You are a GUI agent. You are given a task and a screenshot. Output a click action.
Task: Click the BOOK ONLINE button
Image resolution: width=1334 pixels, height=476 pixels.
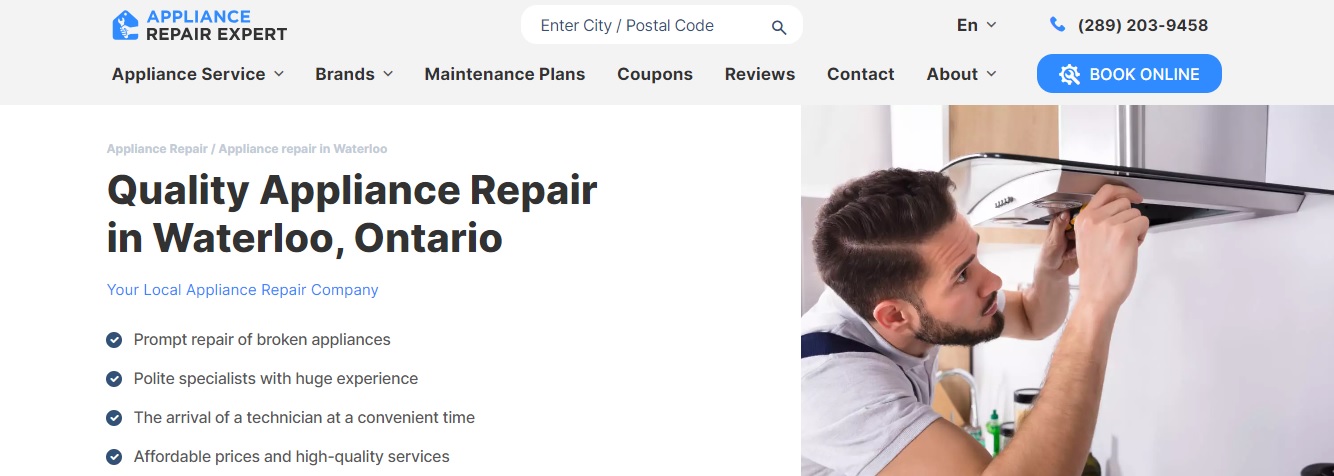pos(1129,74)
